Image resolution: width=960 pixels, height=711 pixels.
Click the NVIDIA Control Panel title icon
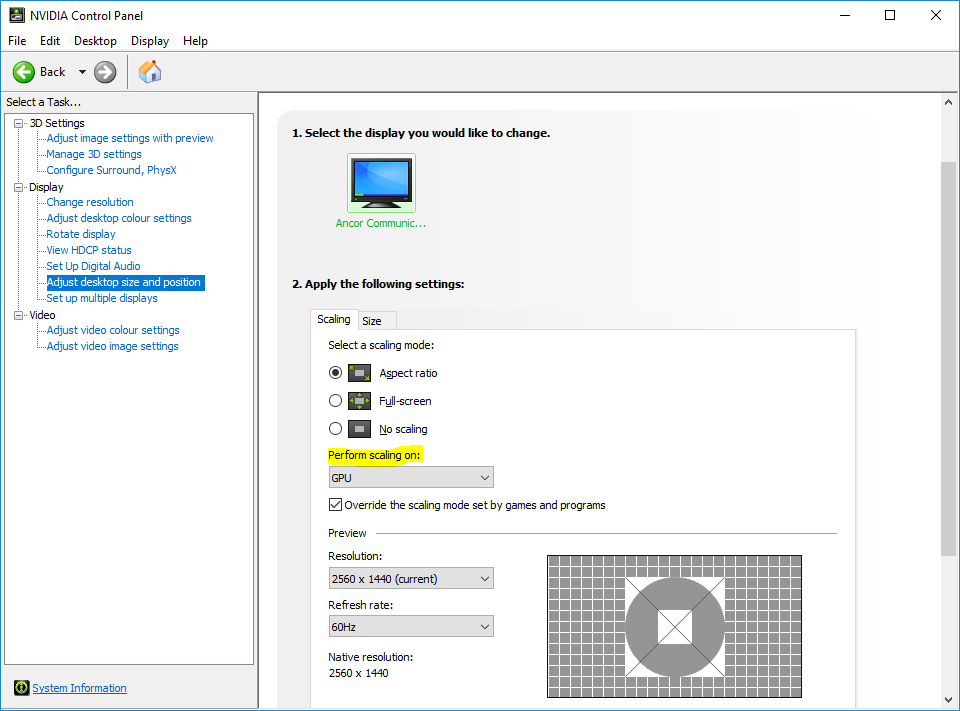click(x=17, y=15)
